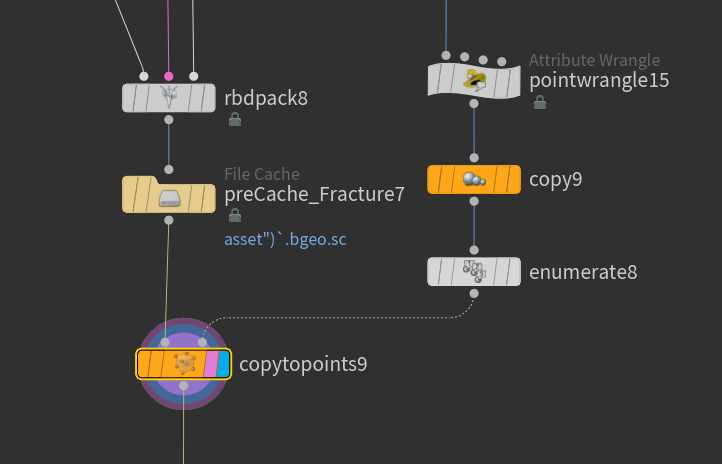Click the input connector of preCache_Fracture7
The width and height of the screenshot is (722, 464).
(x=169, y=169)
